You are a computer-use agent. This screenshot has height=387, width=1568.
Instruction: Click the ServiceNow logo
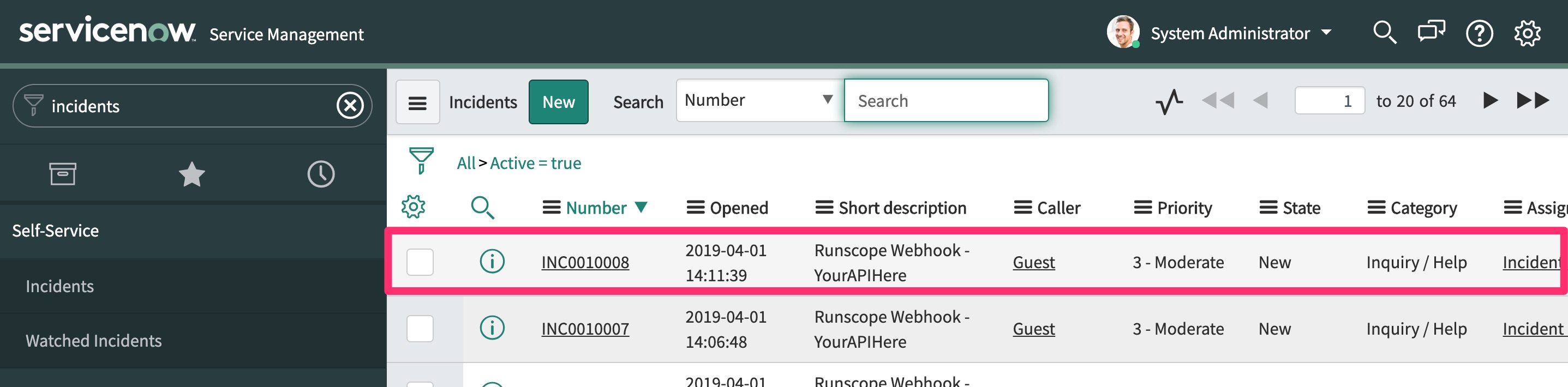click(107, 31)
